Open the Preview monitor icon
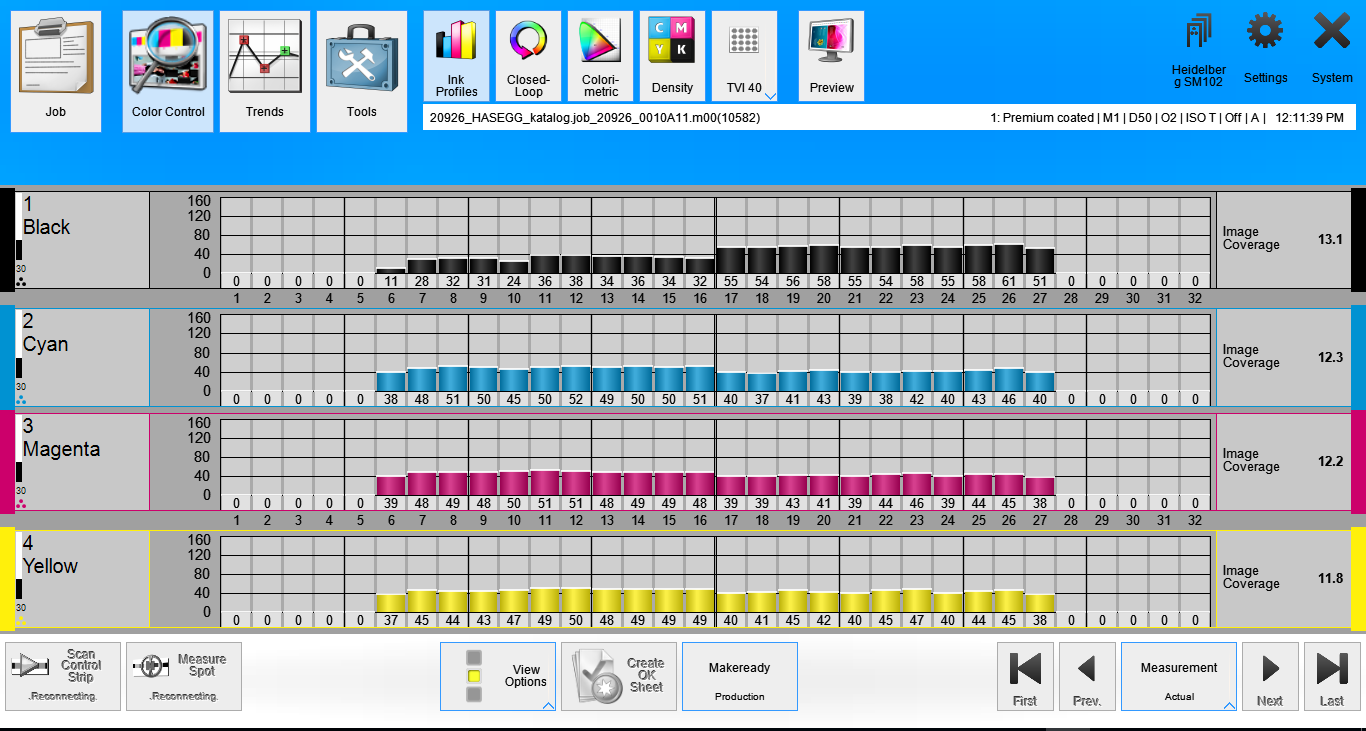 (x=831, y=57)
